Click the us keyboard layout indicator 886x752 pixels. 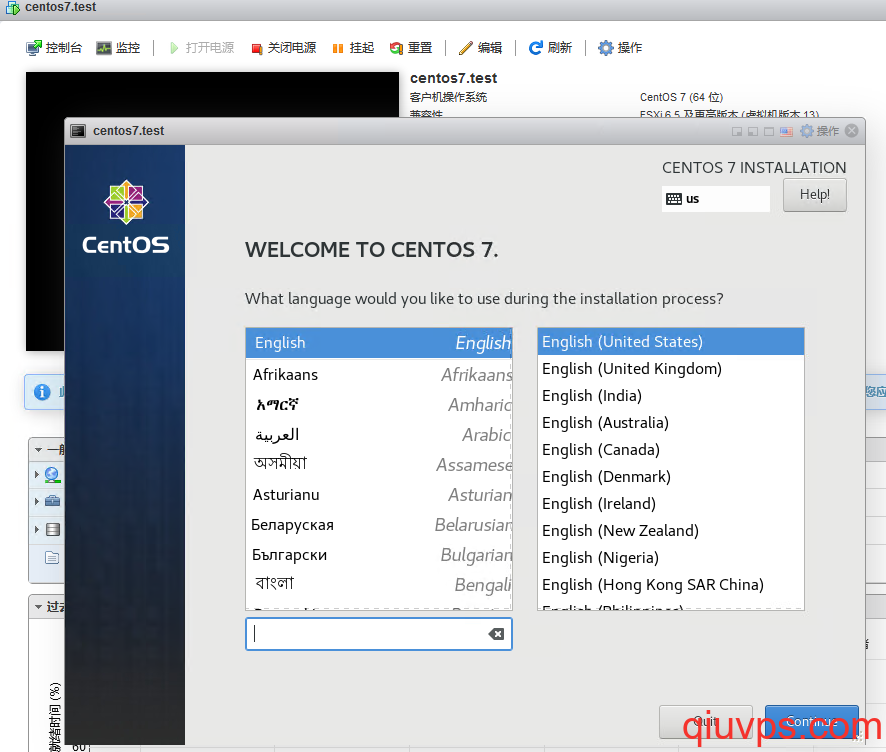tap(715, 199)
